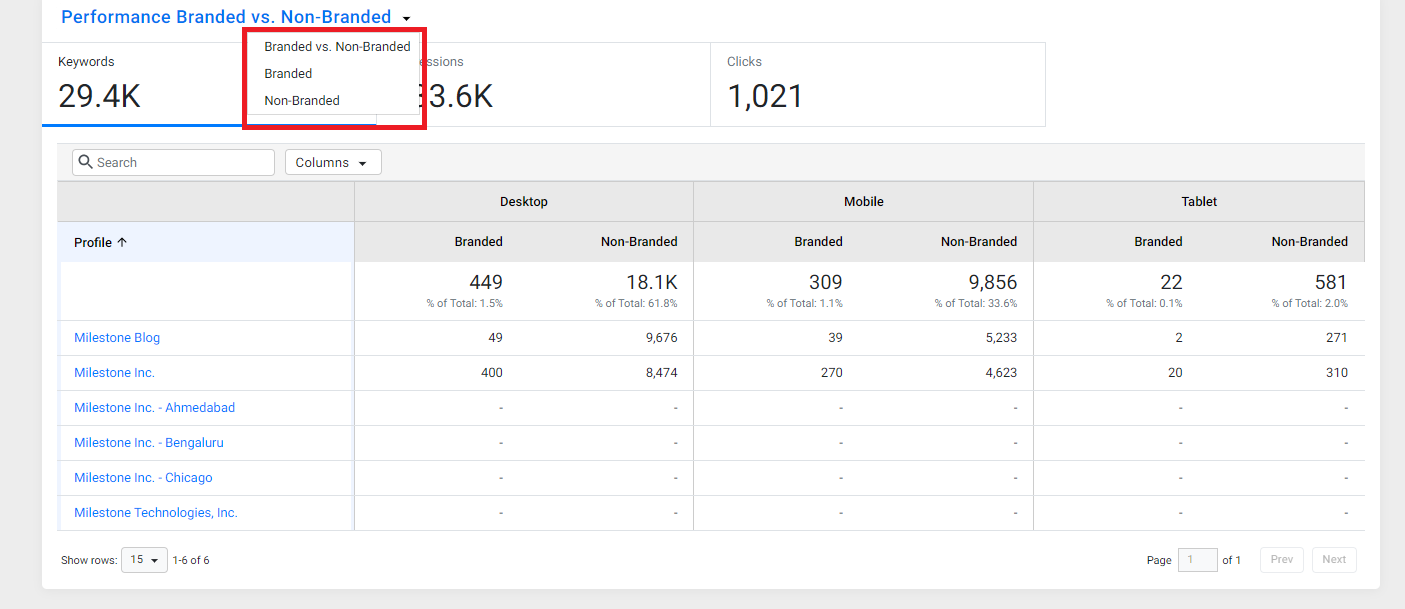Open Milestone Technologies, Inc. profile link
This screenshot has height=609, width=1405.
click(x=156, y=513)
